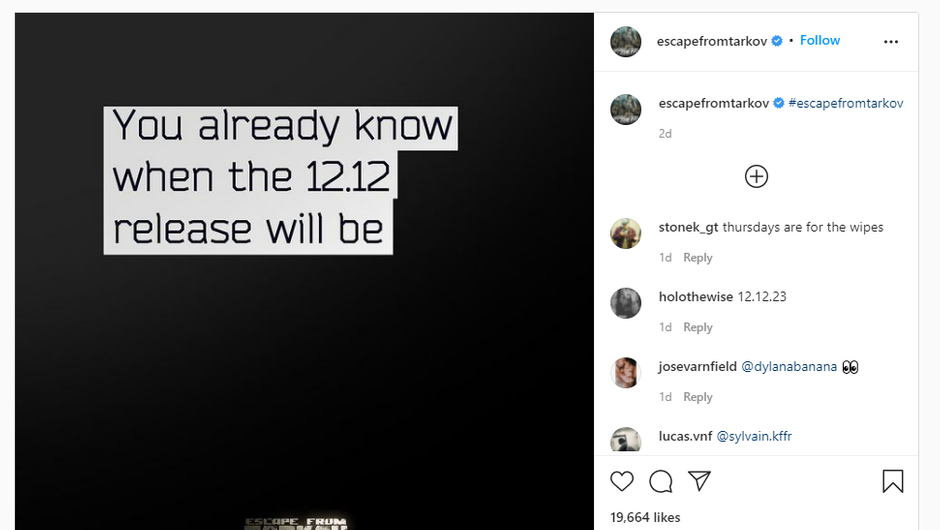Click the #escapefromtarkov hashtag link
The image size is (940, 530).
846,103
